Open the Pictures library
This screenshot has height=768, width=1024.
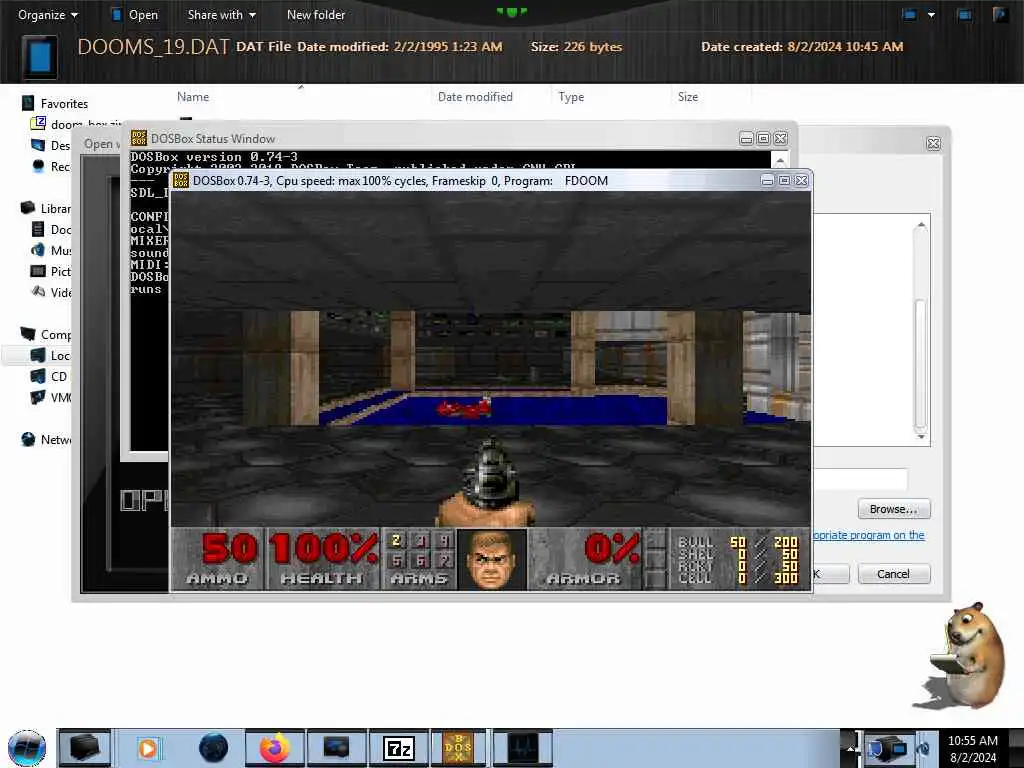tap(51, 271)
